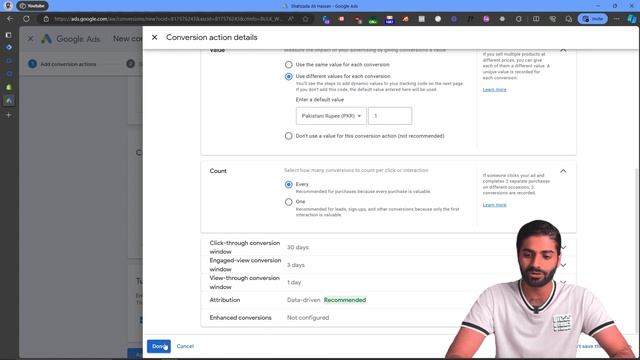Viewport: 640px width, 360px height.
Task: Switch to the Google Ads vertical tab
Action: pyautogui.click(x=9, y=100)
